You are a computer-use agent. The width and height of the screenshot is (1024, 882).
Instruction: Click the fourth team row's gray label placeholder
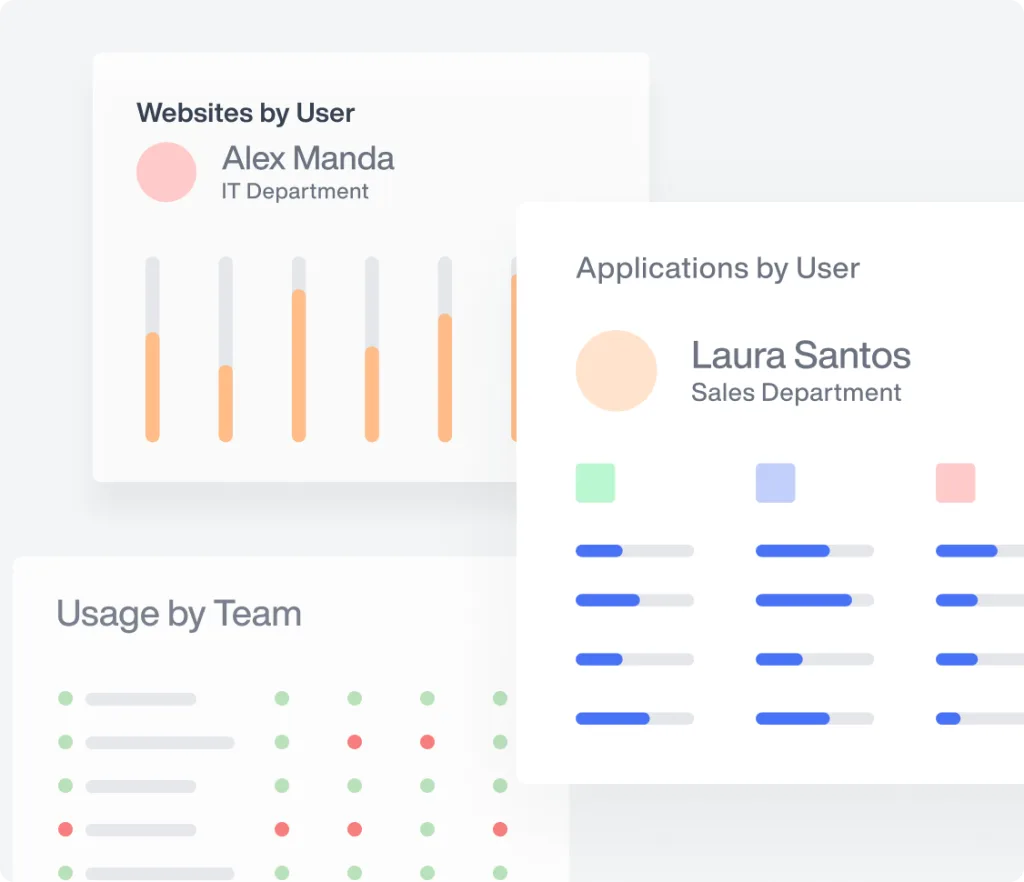click(140, 830)
